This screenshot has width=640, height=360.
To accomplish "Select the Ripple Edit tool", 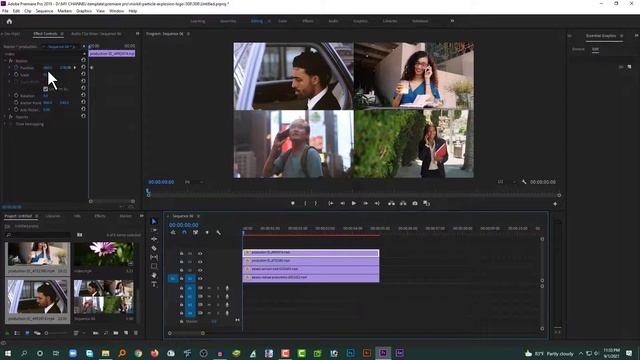I will pyautogui.click(x=154, y=239).
